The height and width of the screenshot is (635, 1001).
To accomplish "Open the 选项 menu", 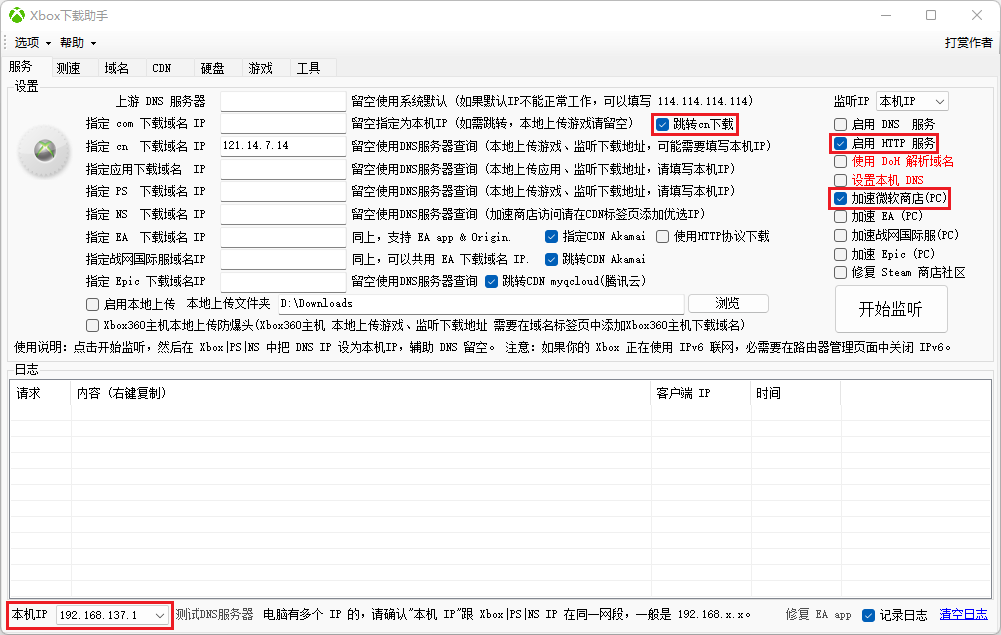I will [x=32, y=43].
